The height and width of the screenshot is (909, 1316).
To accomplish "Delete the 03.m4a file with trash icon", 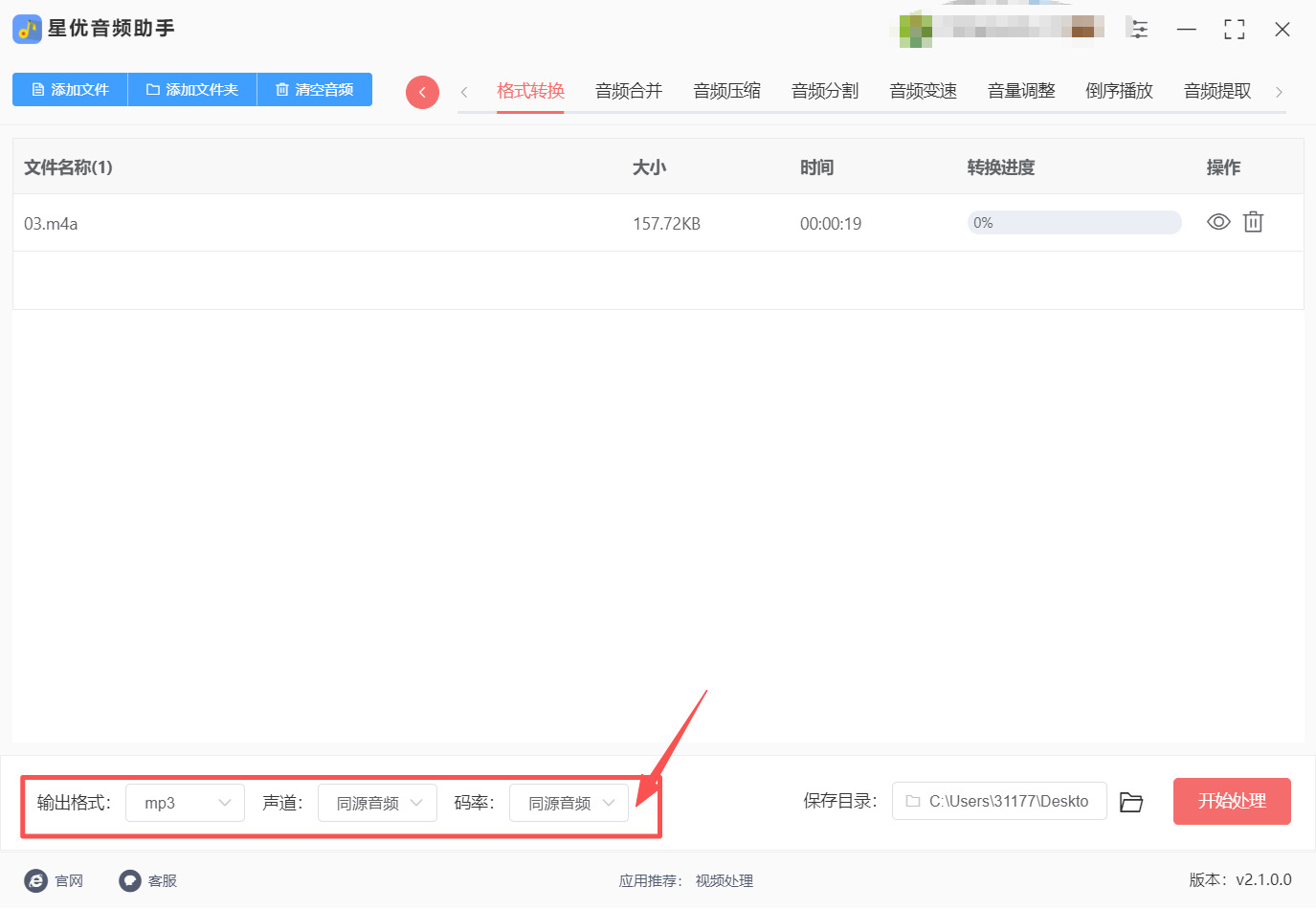I will [1253, 222].
